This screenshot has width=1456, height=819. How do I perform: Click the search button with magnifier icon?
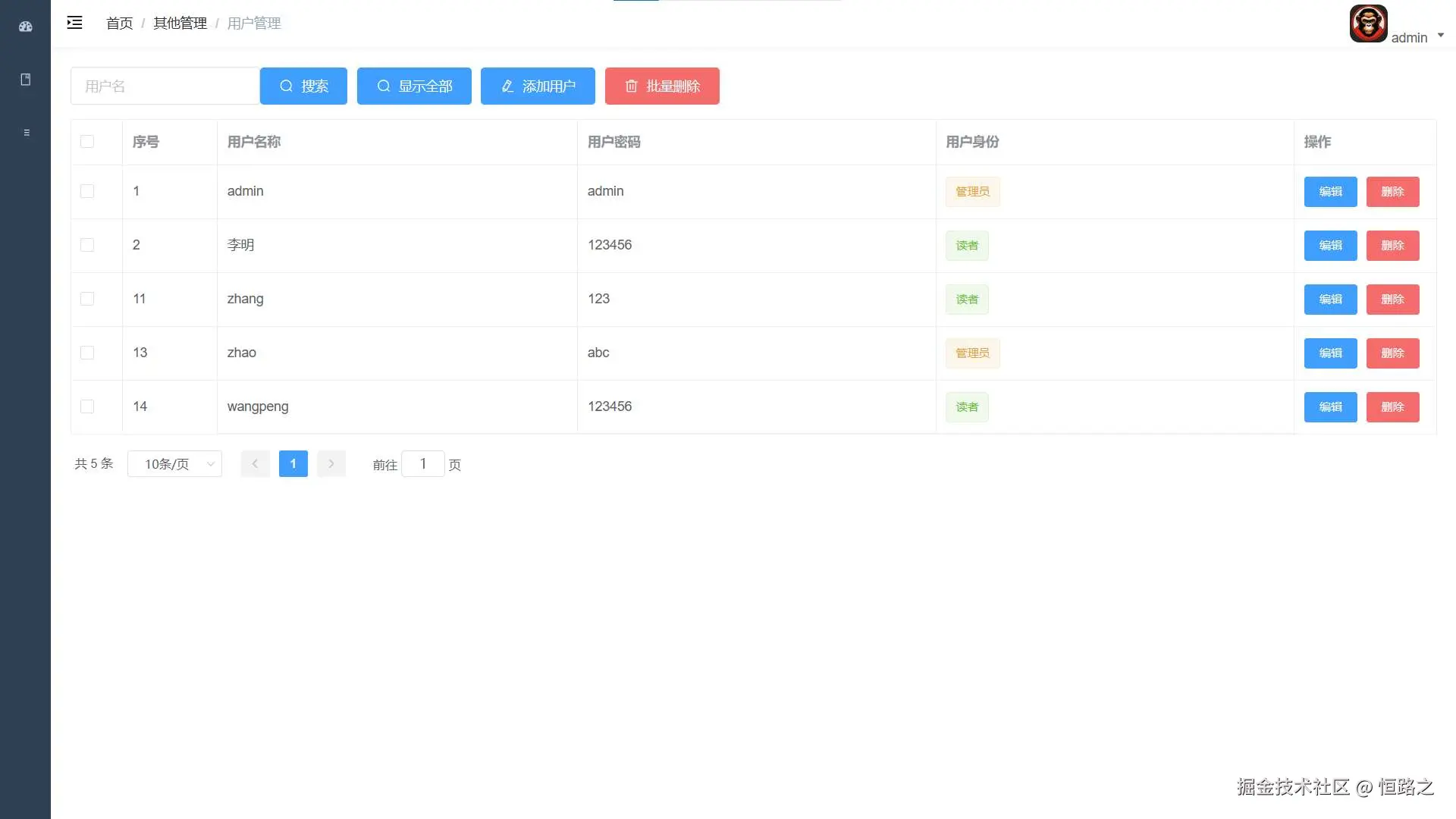point(303,86)
